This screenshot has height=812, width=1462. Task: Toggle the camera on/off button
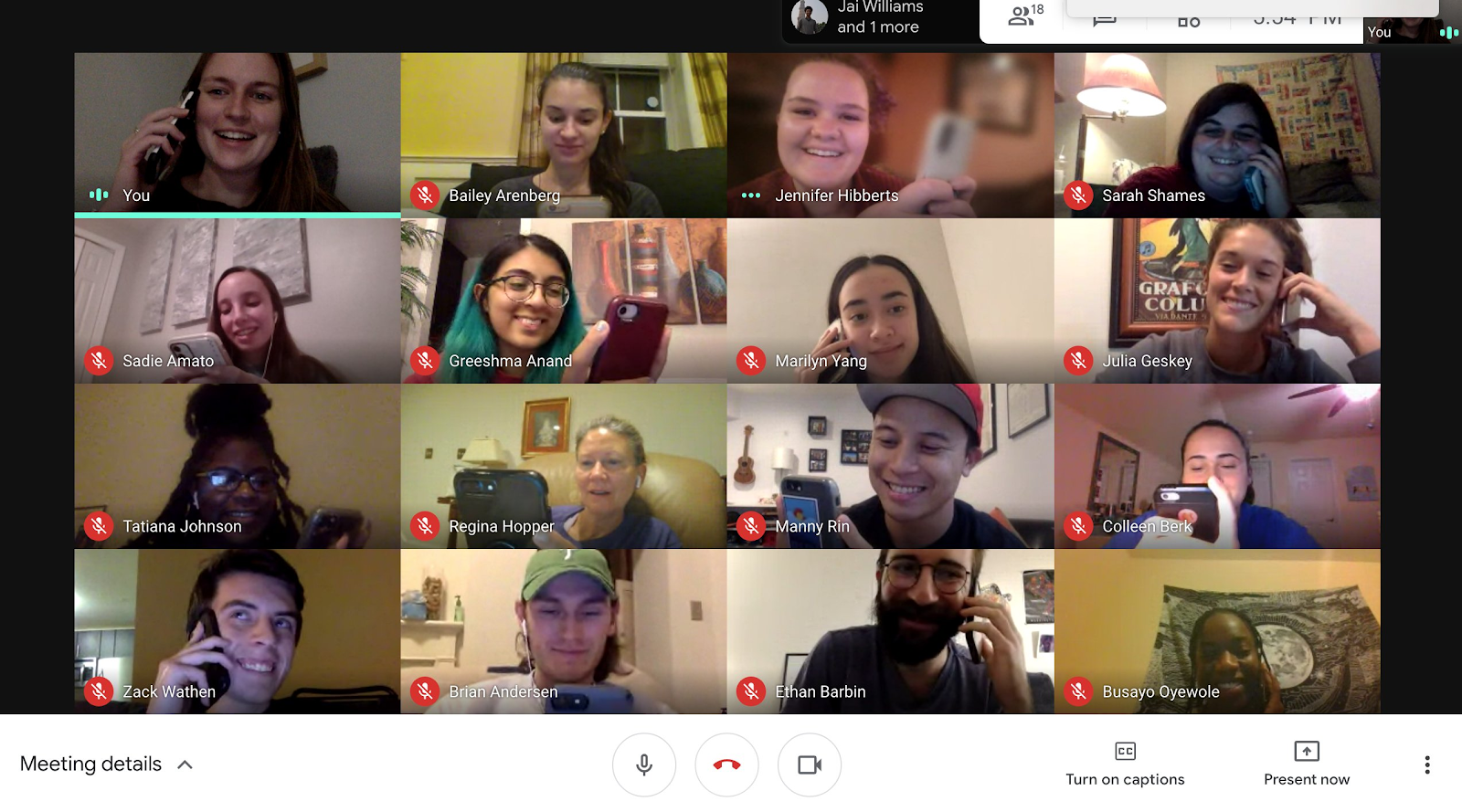click(810, 765)
